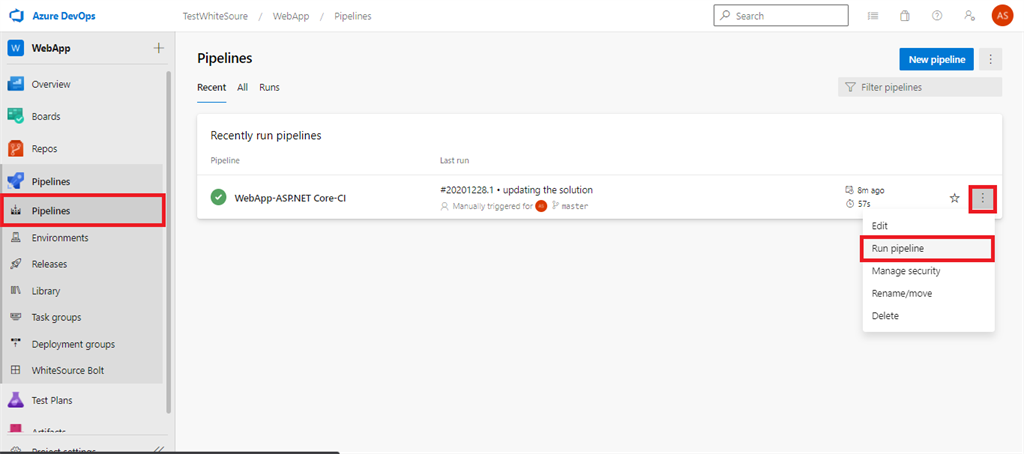Click the Deployment groups icon
The height and width of the screenshot is (454, 1024).
(16, 344)
